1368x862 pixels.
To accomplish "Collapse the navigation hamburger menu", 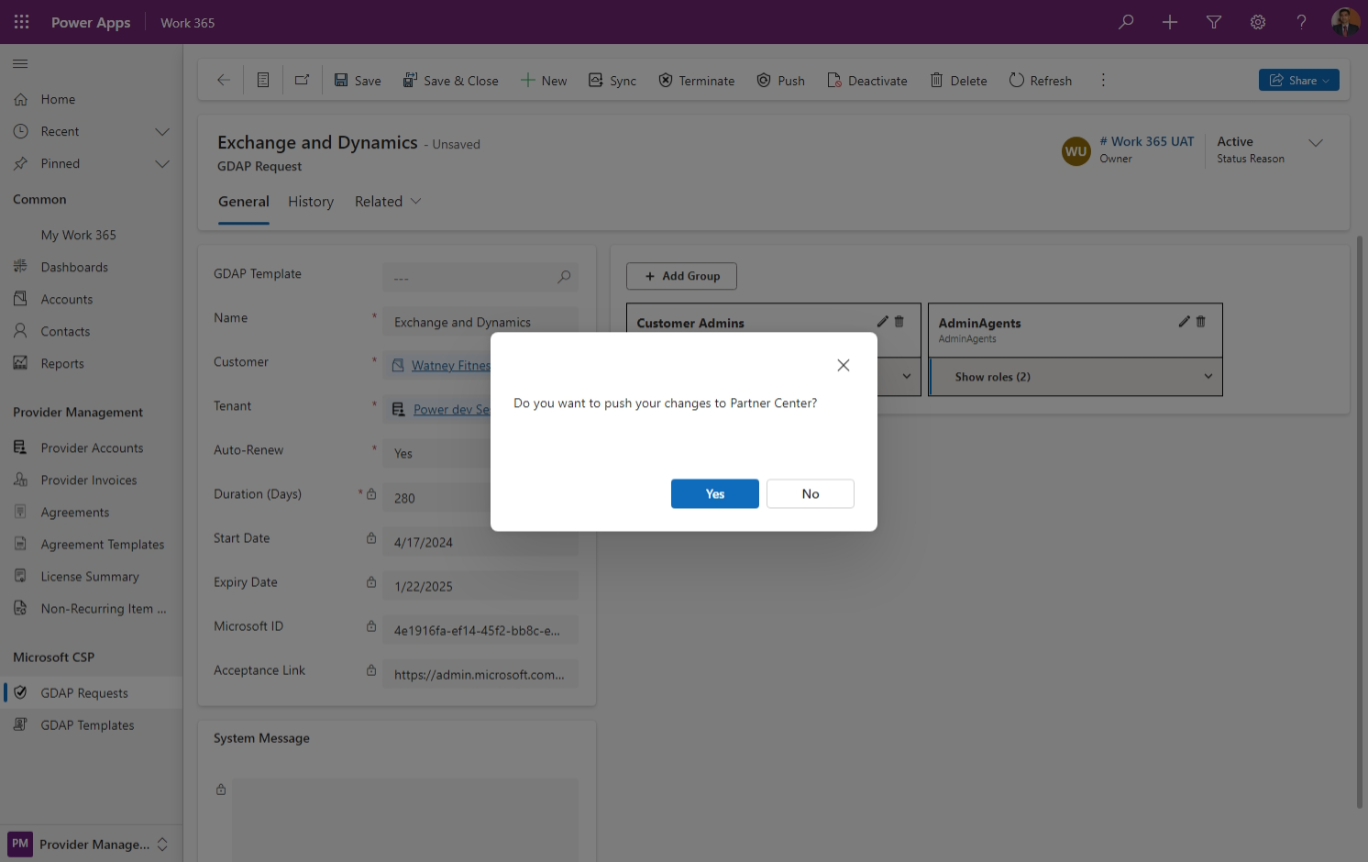I will coord(20,64).
